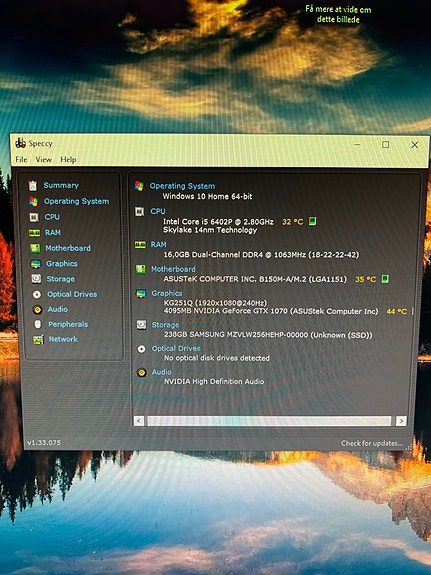Image resolution: width=431 pixels, height=575 pixels.
Task: Click the horizontal scrollbar left arrow
Action: [x=139, y=421]
